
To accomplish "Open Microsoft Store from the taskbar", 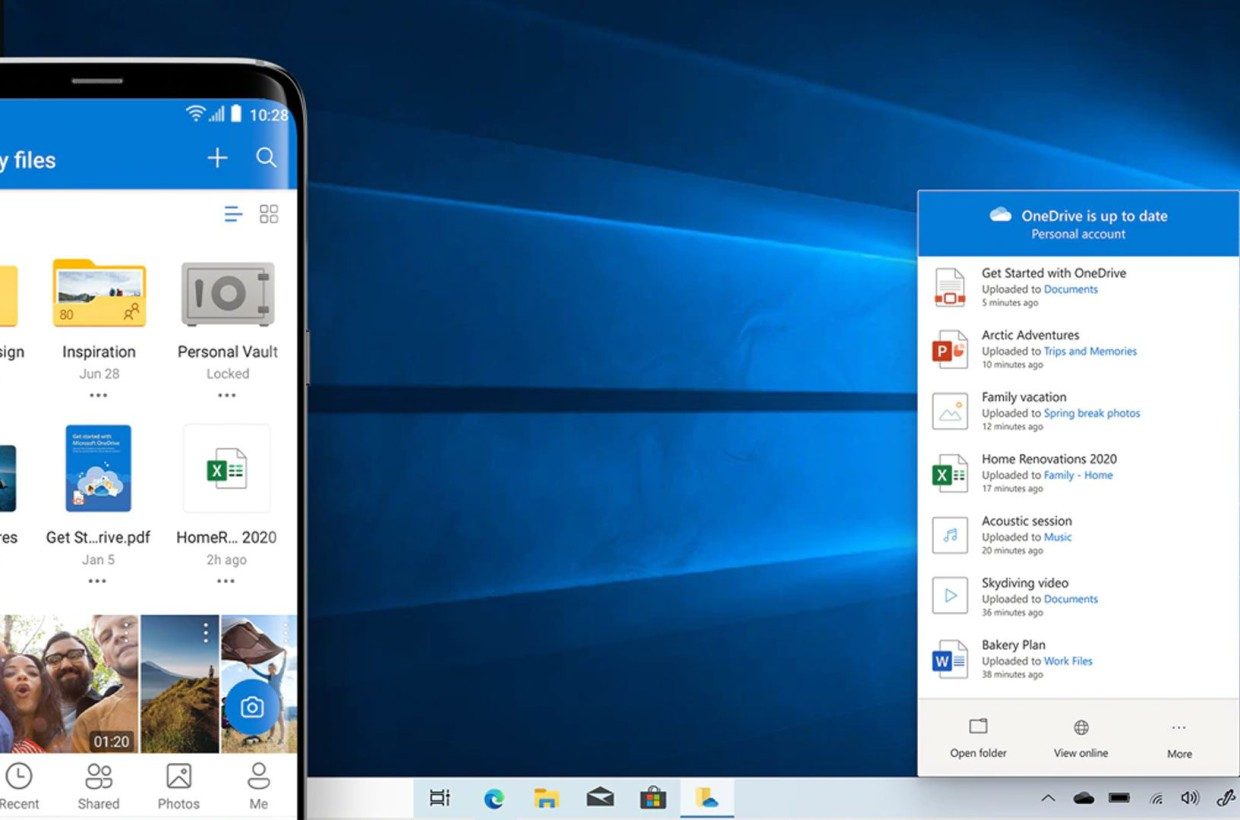I will point(653,798).
